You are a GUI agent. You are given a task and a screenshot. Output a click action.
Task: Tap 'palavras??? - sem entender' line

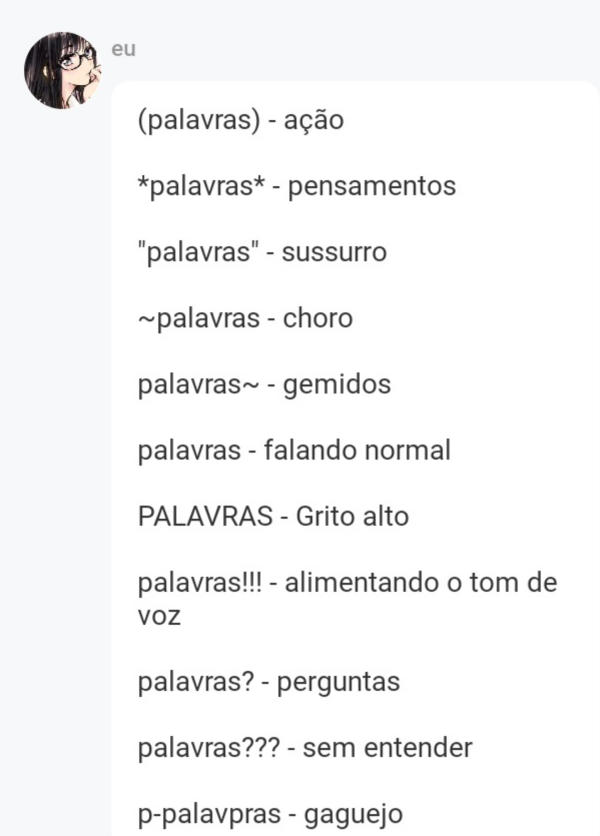tap(305, 747)
